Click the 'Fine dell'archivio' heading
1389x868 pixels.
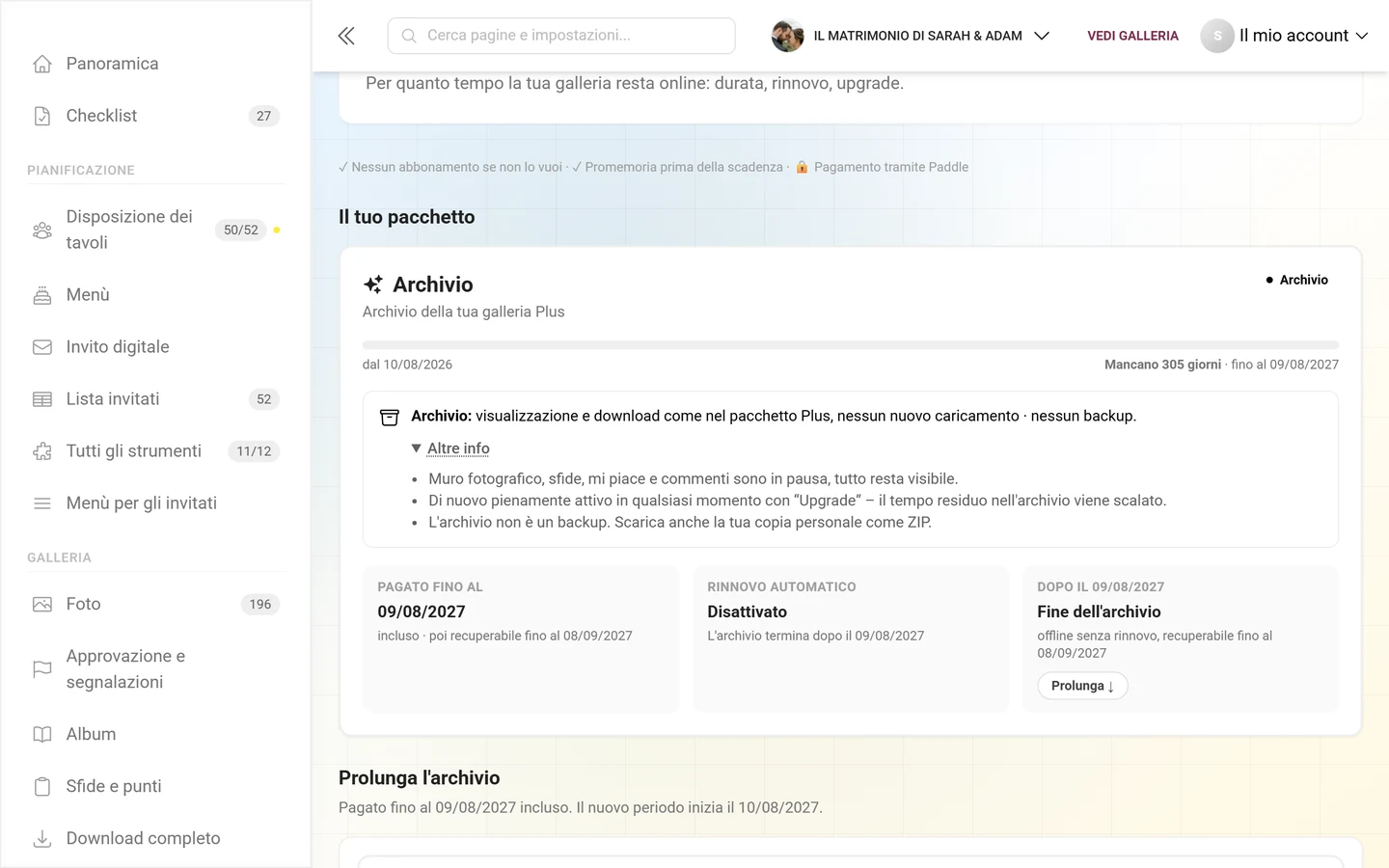point(1099,612)
